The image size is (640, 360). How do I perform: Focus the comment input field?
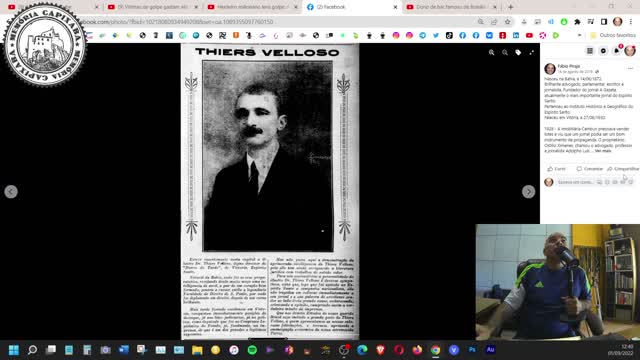(x=575, y=182)
